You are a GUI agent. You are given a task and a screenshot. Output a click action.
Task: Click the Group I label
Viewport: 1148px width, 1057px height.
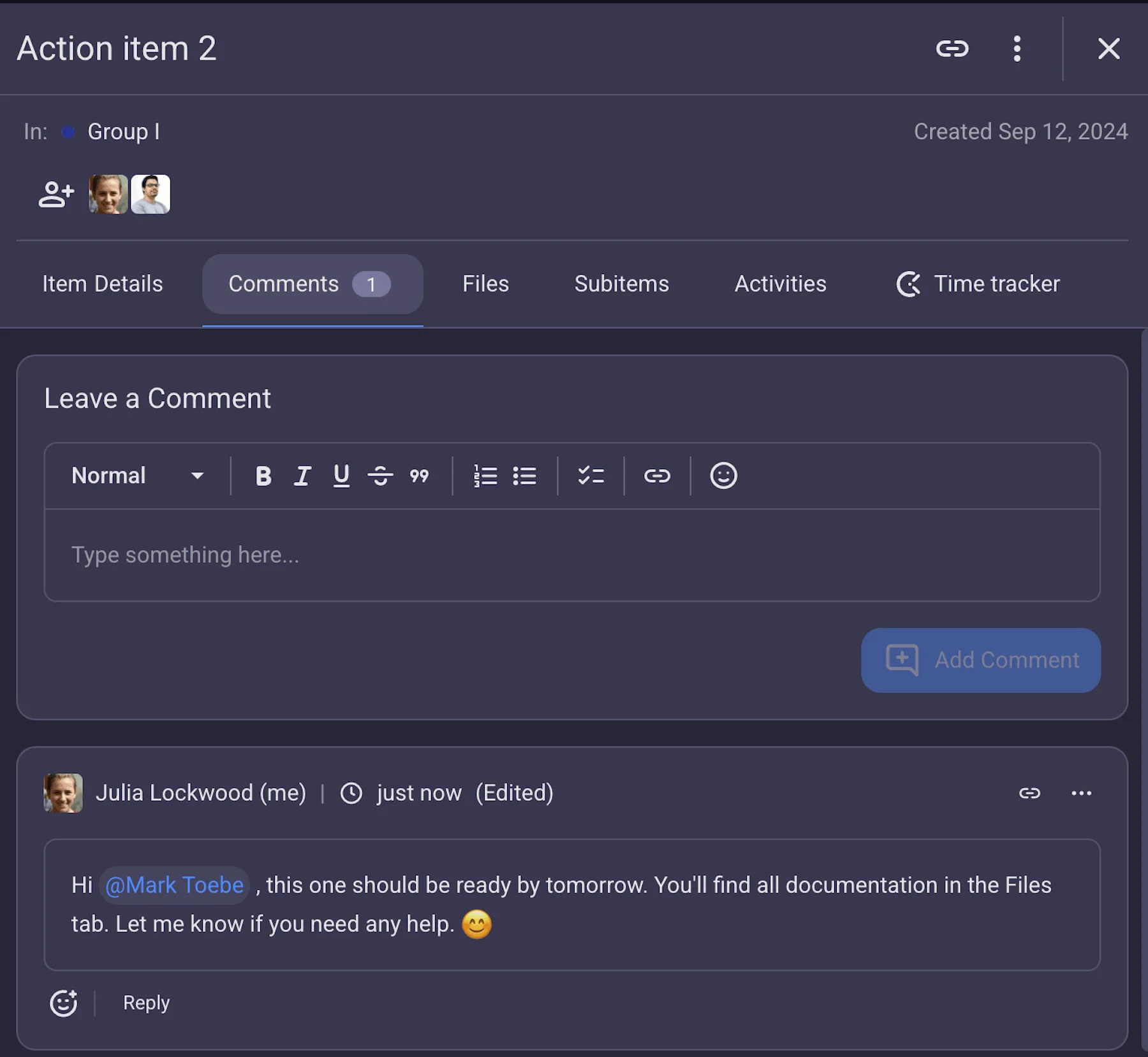click(x=124, y=132)
